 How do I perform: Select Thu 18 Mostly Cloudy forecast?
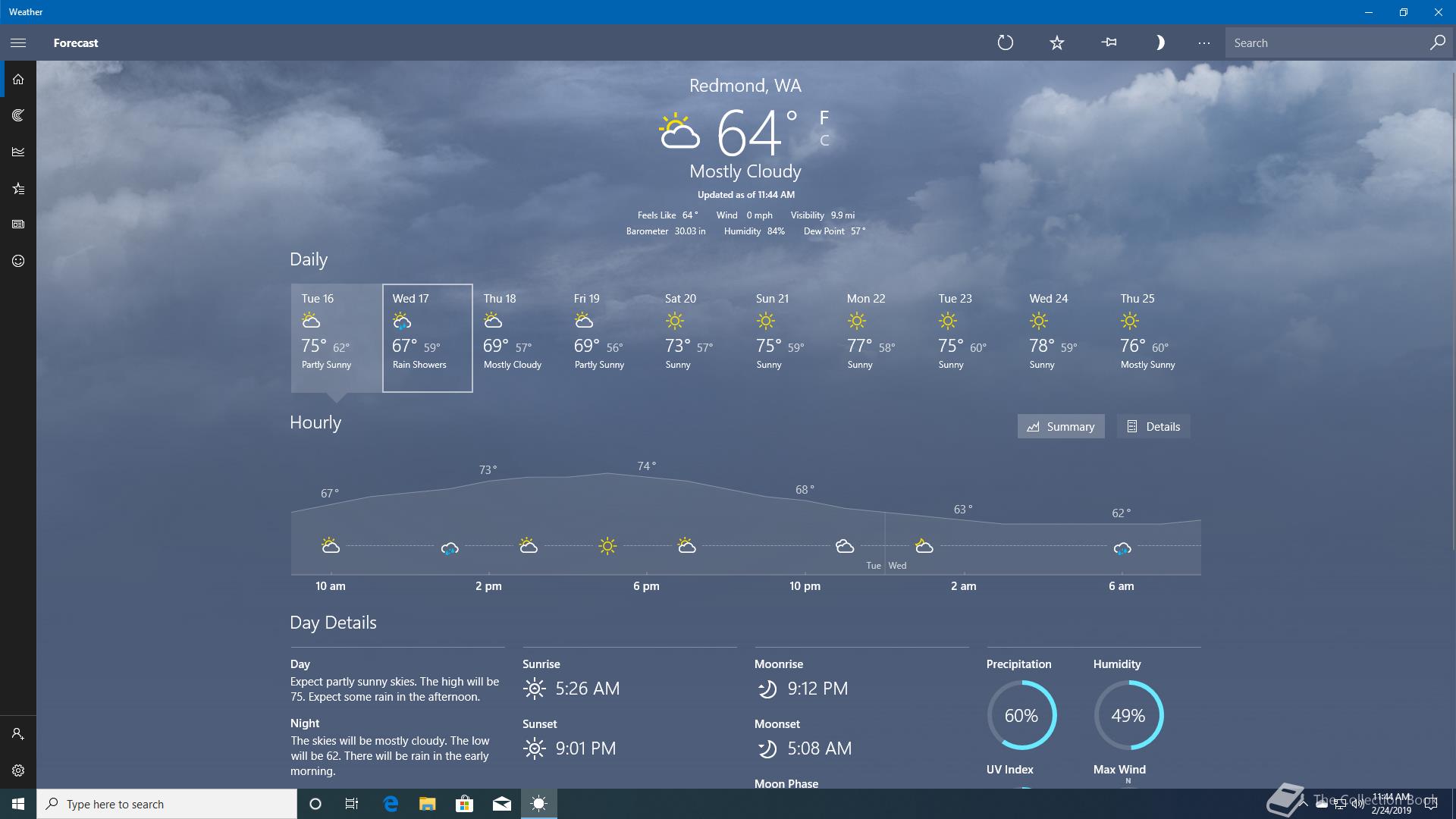pos(519,338)
